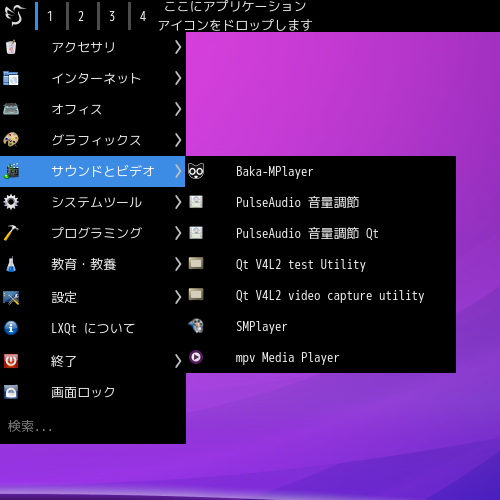Expand the インターネット submenu arrow

point(178,78)
